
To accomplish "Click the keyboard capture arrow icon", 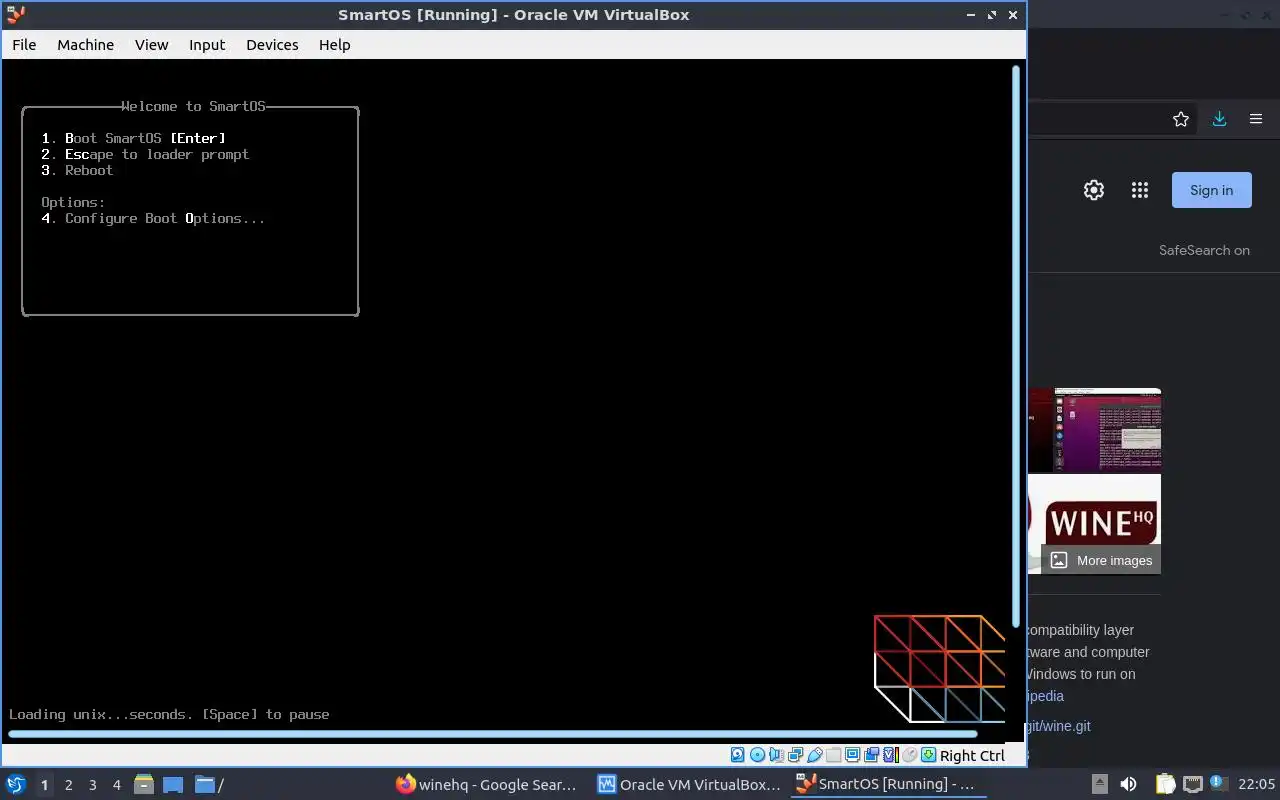I will tap(928, 755).
